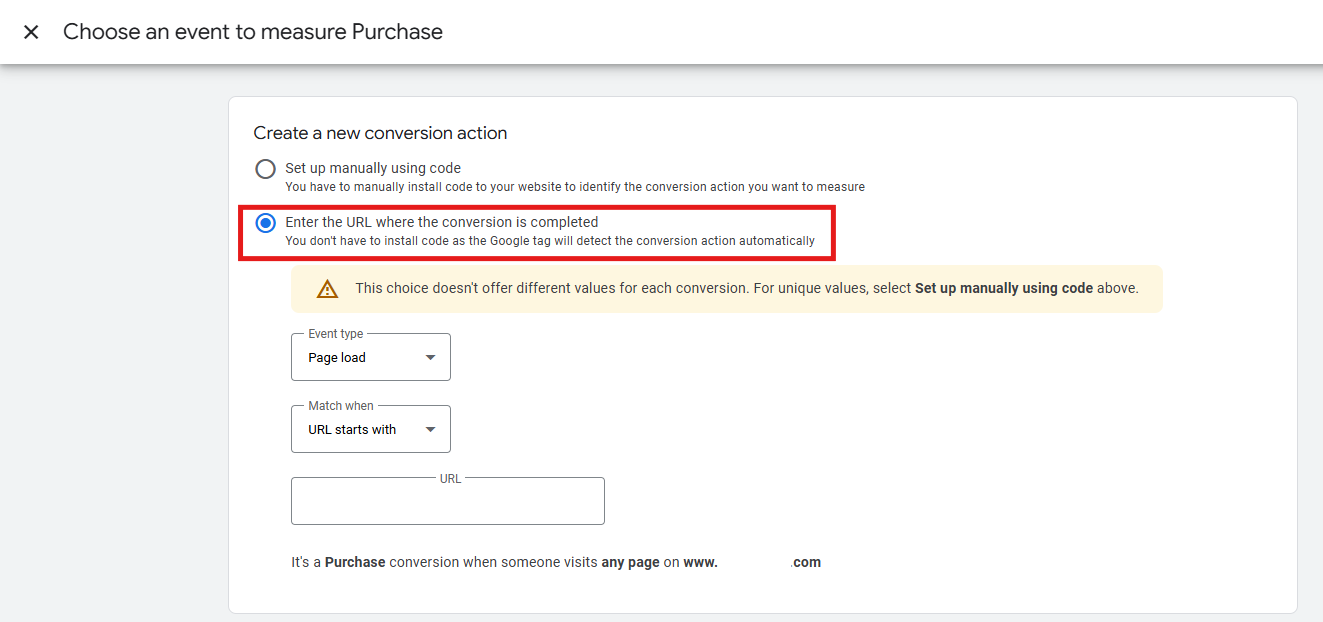Open the Match when dropdown
The height and width of the screenshot is (622, 1323).
tap(371, 429)
